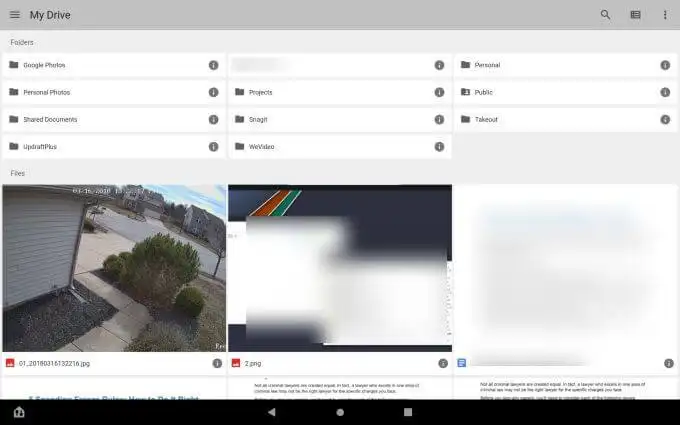680x425 pixels.
Task: Open the UpdraftPlus folder
Action: pyautogui.click(x=114, y=147)
